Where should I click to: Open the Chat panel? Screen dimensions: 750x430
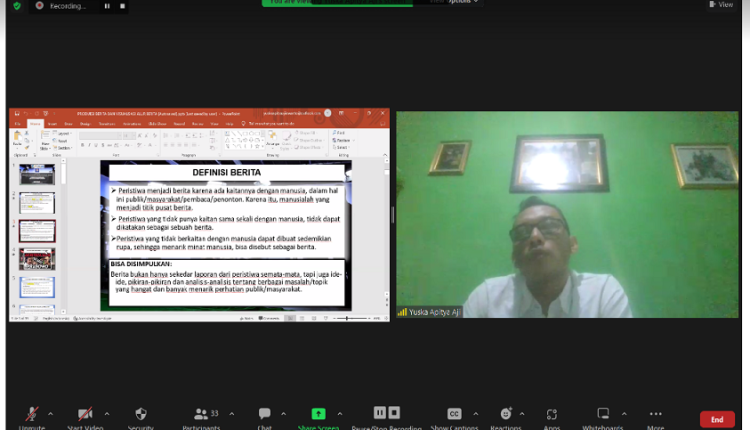coord(265,418)
